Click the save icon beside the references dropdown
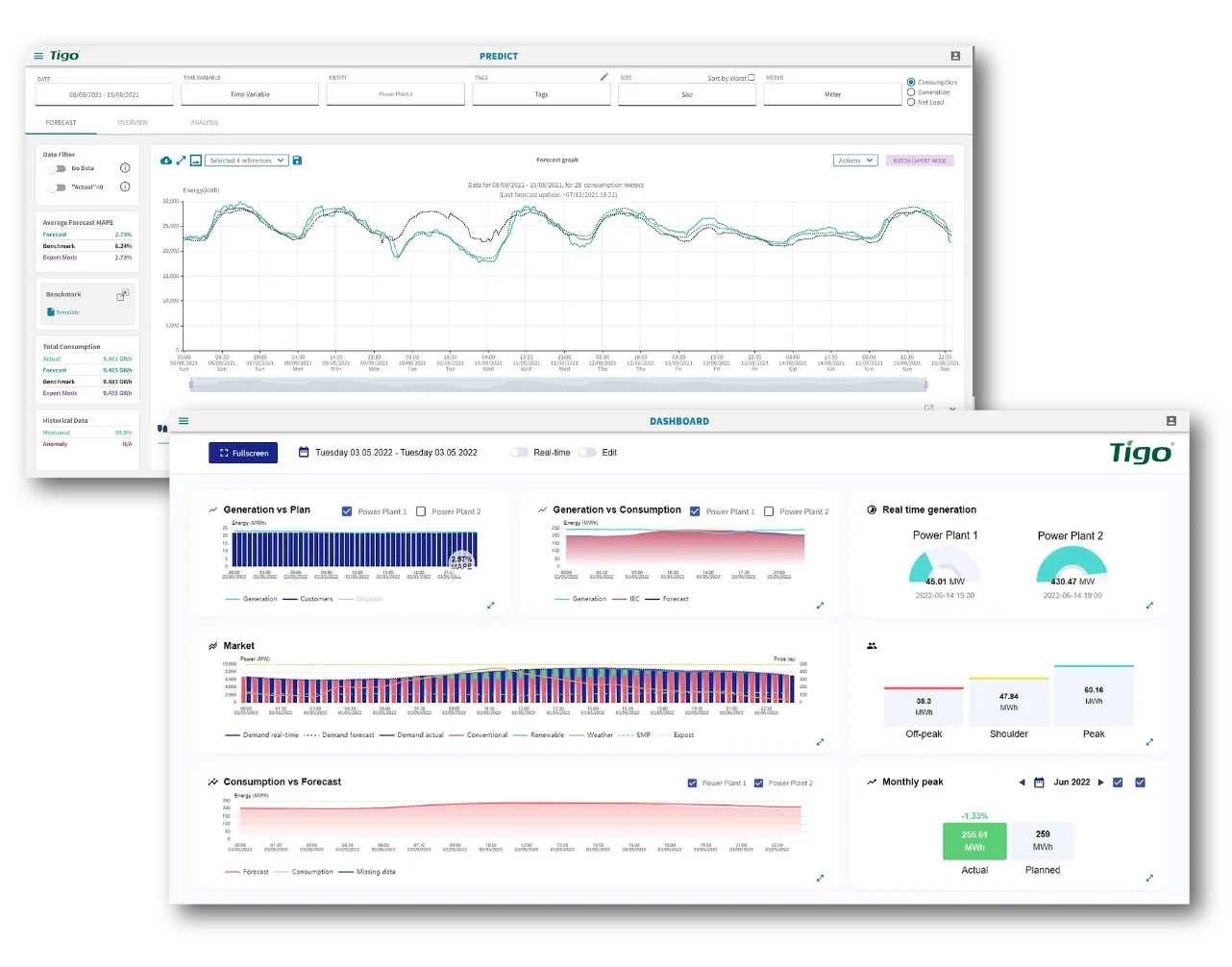Viewport: 1232px width, 967px height. point(297,161)
